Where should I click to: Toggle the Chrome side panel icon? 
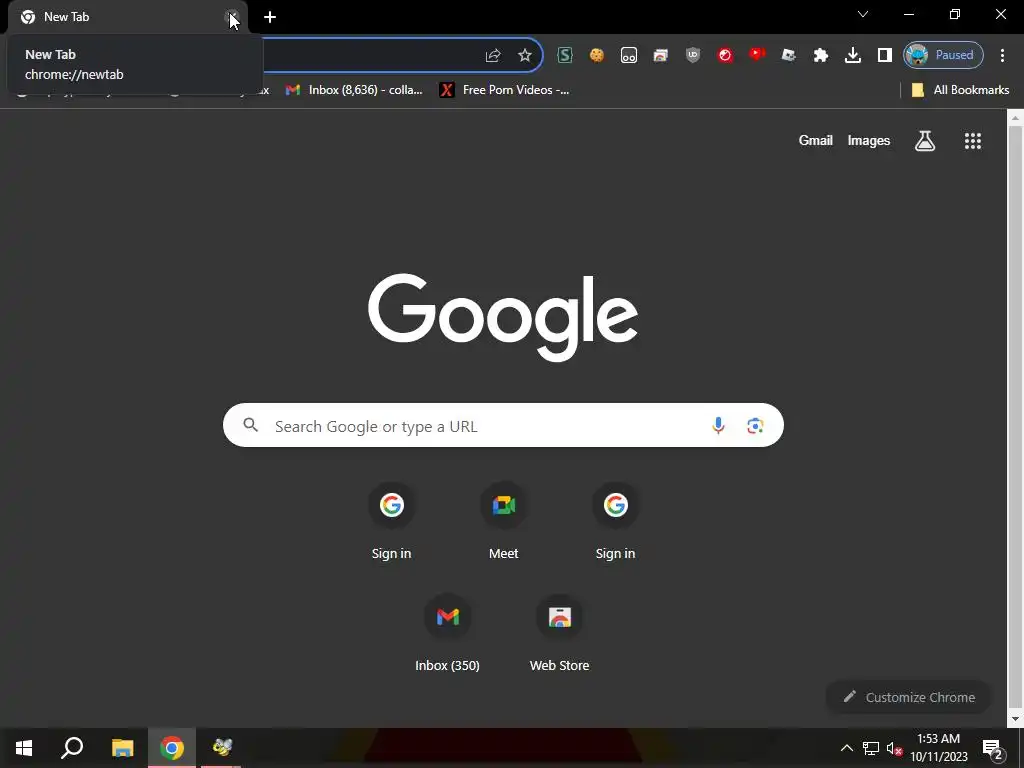click(x=885, y=55)
